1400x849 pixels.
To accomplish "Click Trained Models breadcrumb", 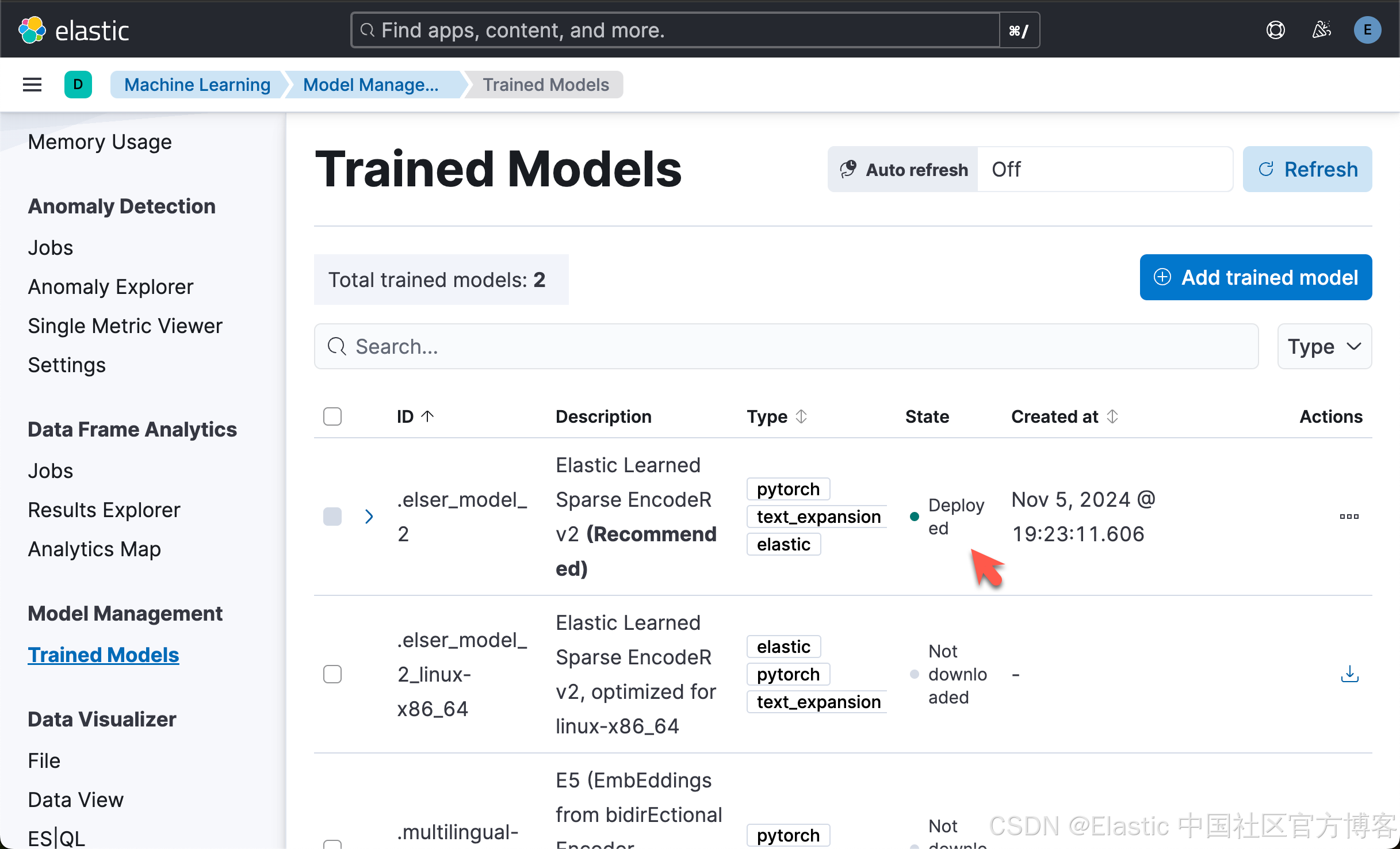I will click(545, 85).
